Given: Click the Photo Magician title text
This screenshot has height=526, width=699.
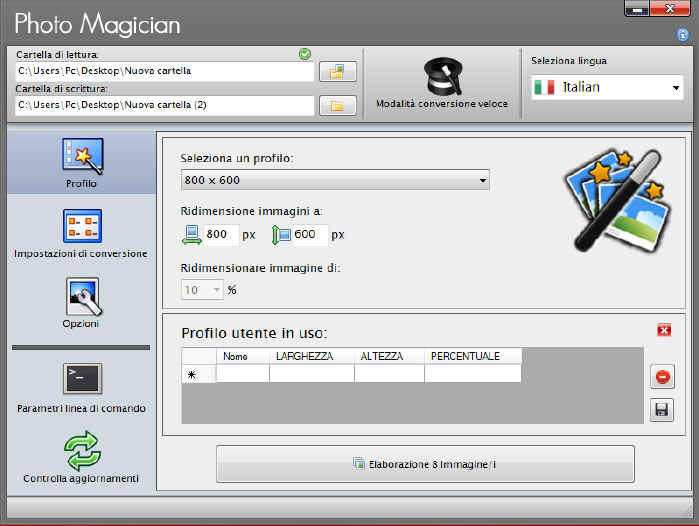Looking at the screenshot, I should [97, 24].
